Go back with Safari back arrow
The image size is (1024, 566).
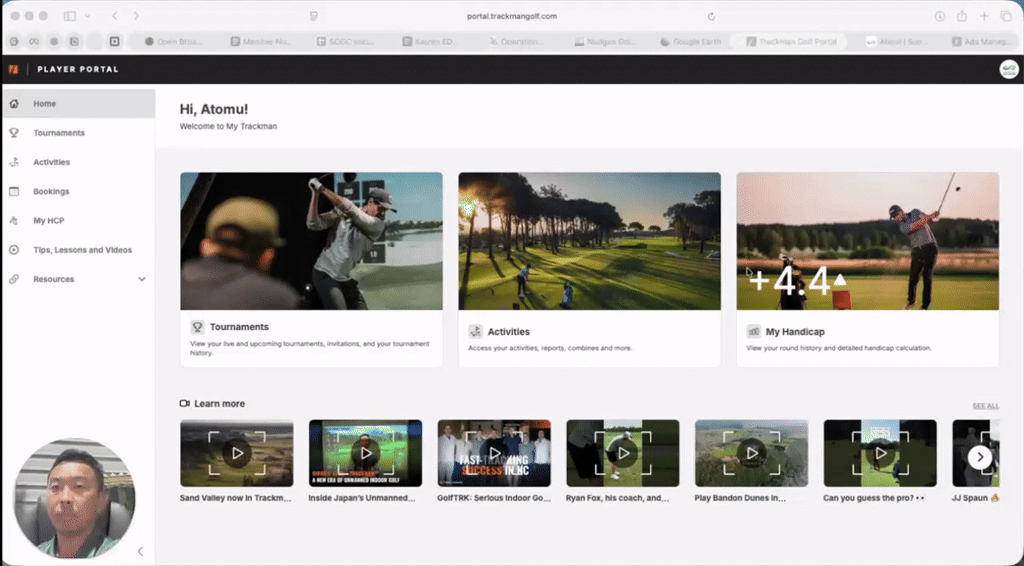[115, 16]
